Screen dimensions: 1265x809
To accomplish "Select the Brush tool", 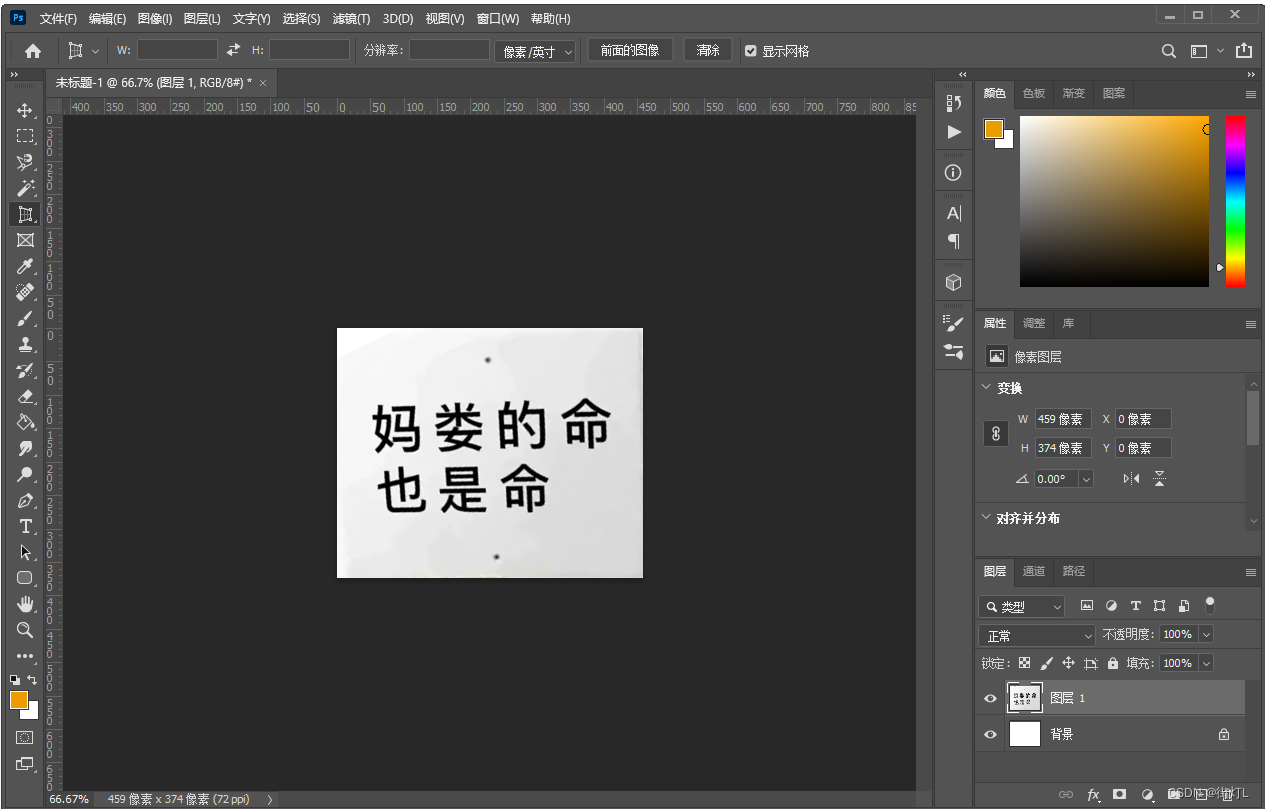I will coord(25,318).
